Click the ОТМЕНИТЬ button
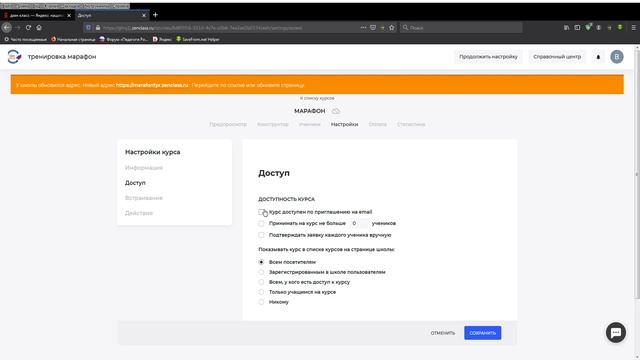Screen dimensions: 640x360 tap(443, 333)
